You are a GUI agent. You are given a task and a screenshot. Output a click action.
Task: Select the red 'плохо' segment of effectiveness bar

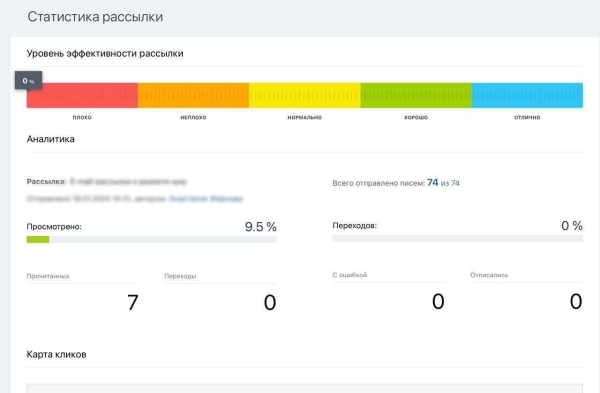82,95
